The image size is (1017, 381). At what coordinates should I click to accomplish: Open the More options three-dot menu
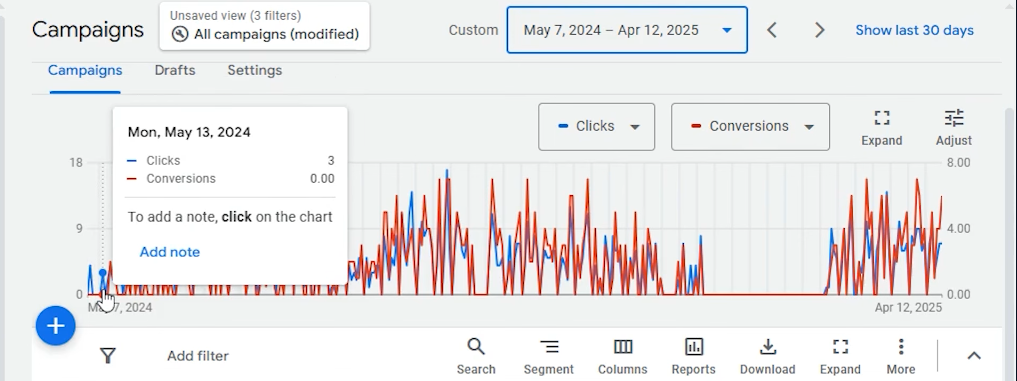[901, 356]
